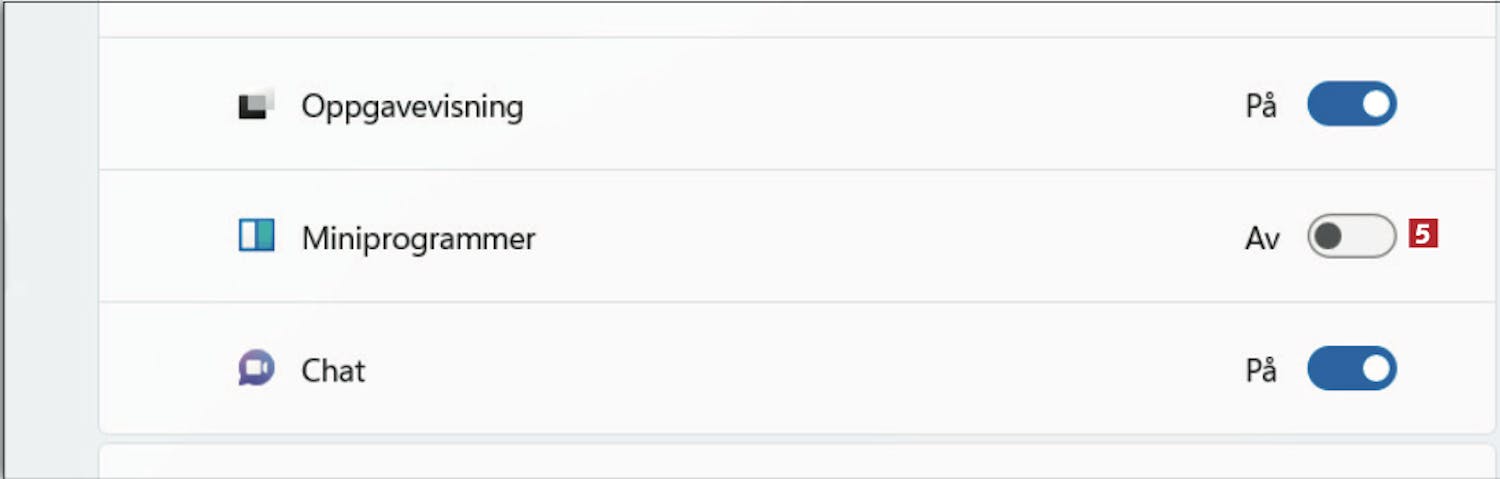Disable the Chat toggle switch
This screenshot has width=1500, height=479.
click(1352, 369)
